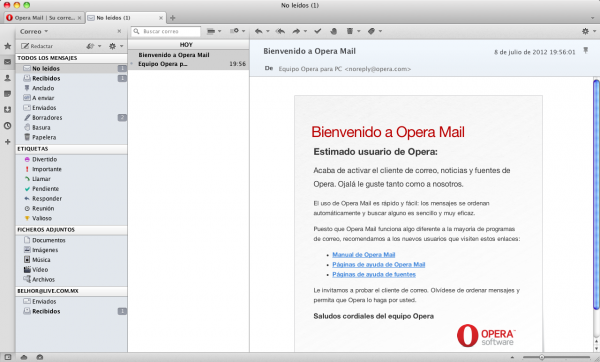
Task: Select the Anclado folder
Action: [x=71, y=88]
